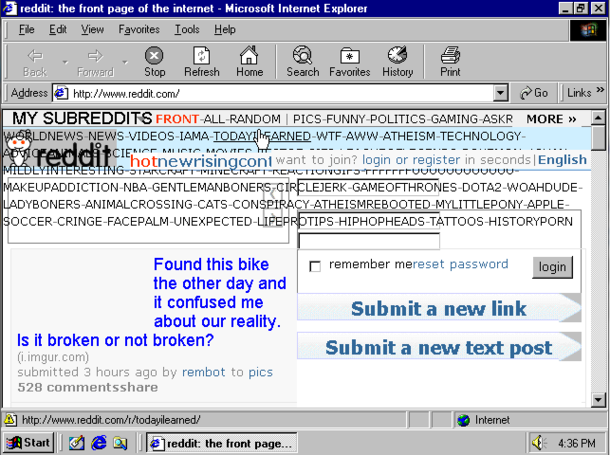Open the Windows Start menu
The width and height of the screenshot is (610, 455).
click(28, 443)
